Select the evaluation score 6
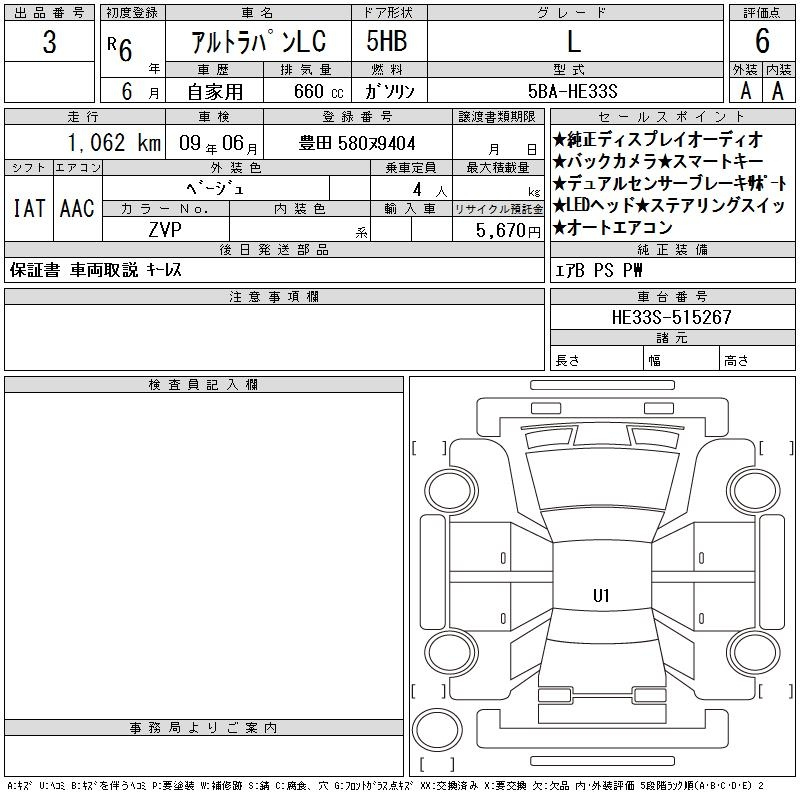 (x=762, y=41)
